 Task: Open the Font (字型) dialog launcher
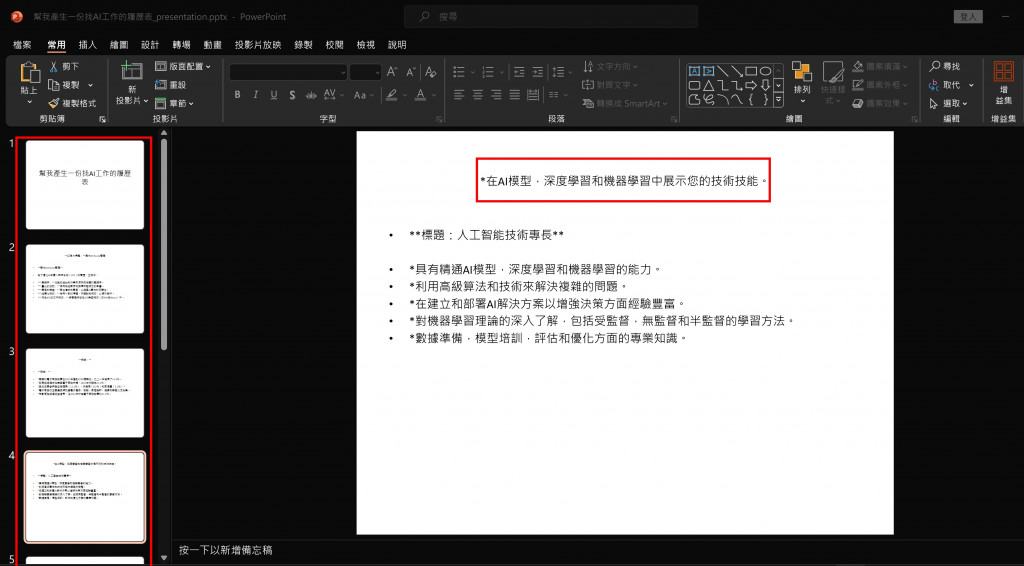pos(439,119)
